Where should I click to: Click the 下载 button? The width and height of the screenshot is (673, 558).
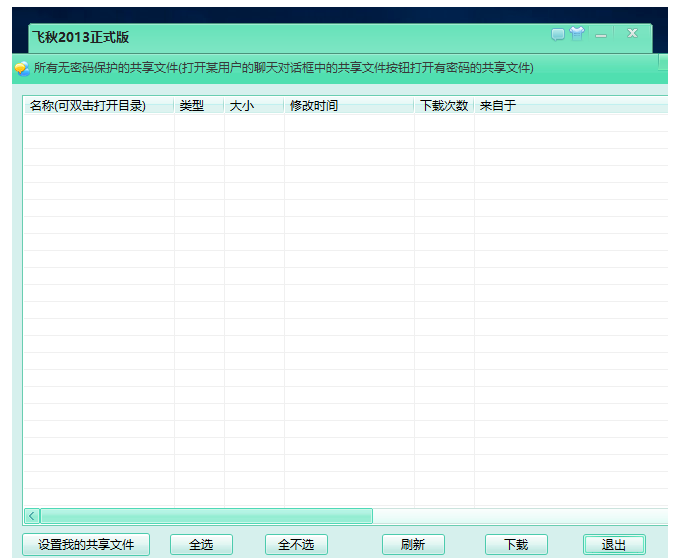516,545
